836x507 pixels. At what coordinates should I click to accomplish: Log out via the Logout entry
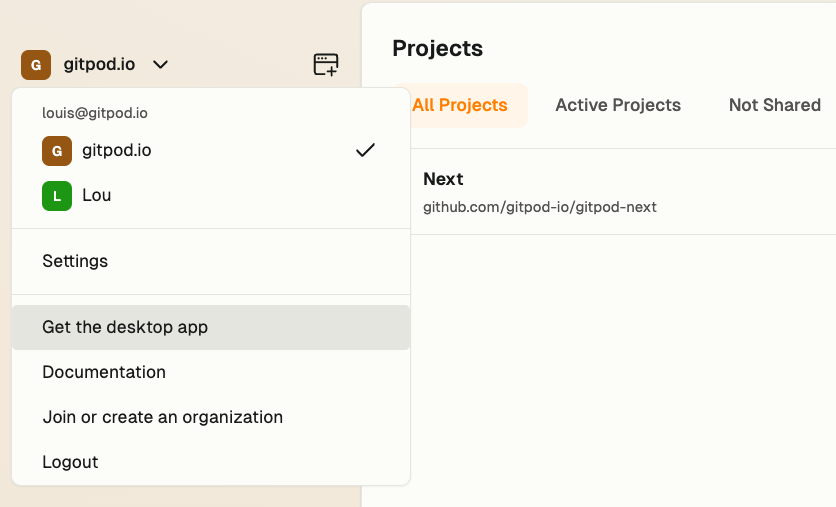click(x=70, y=462)
